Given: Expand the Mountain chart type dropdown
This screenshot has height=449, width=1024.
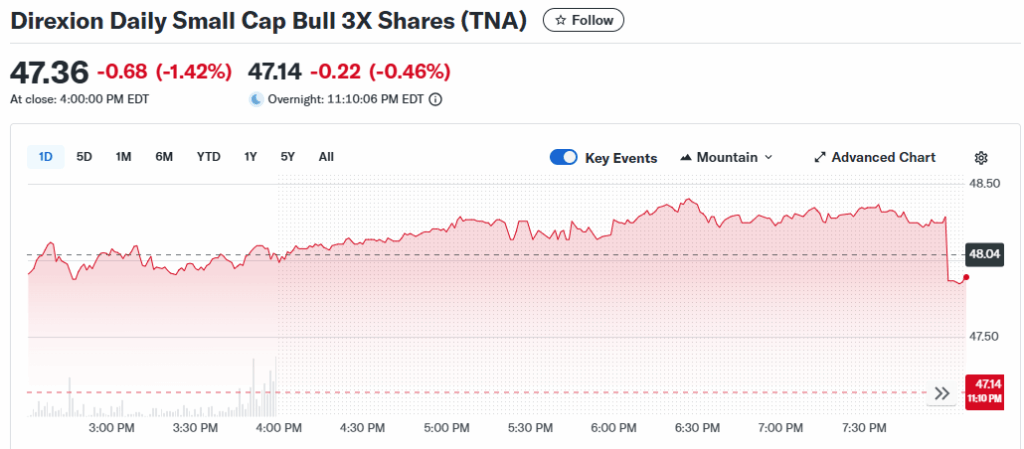Looking at the screenshot, I should (x=726, y=157).
